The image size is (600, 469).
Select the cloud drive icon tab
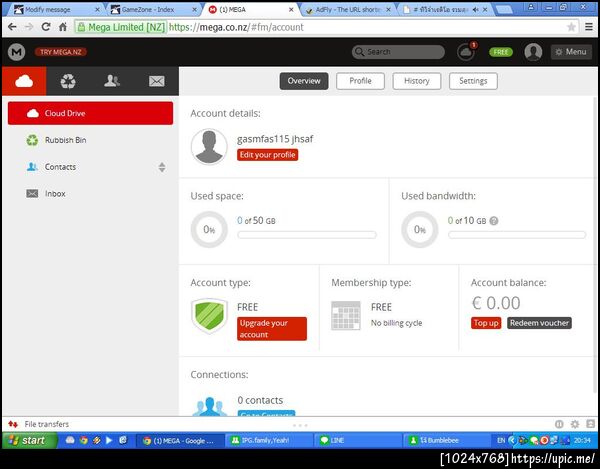pos(24,81)
